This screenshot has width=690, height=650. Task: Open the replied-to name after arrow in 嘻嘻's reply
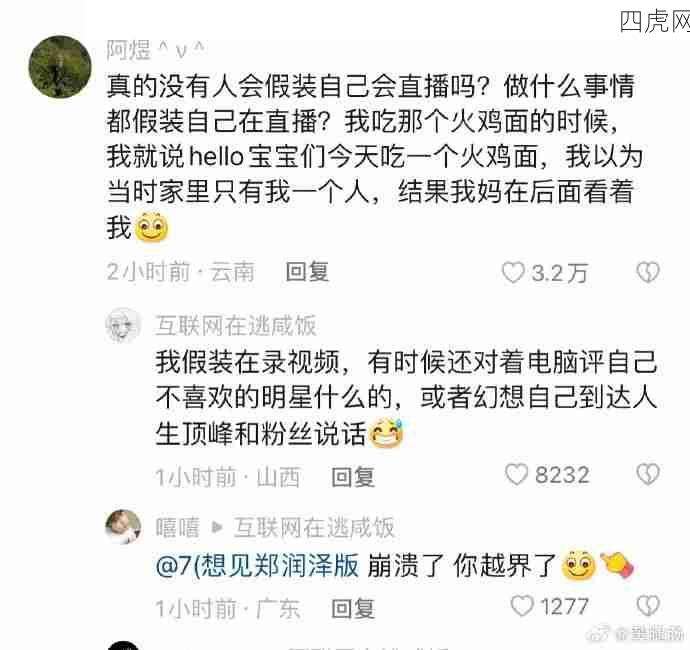(314, 527)
